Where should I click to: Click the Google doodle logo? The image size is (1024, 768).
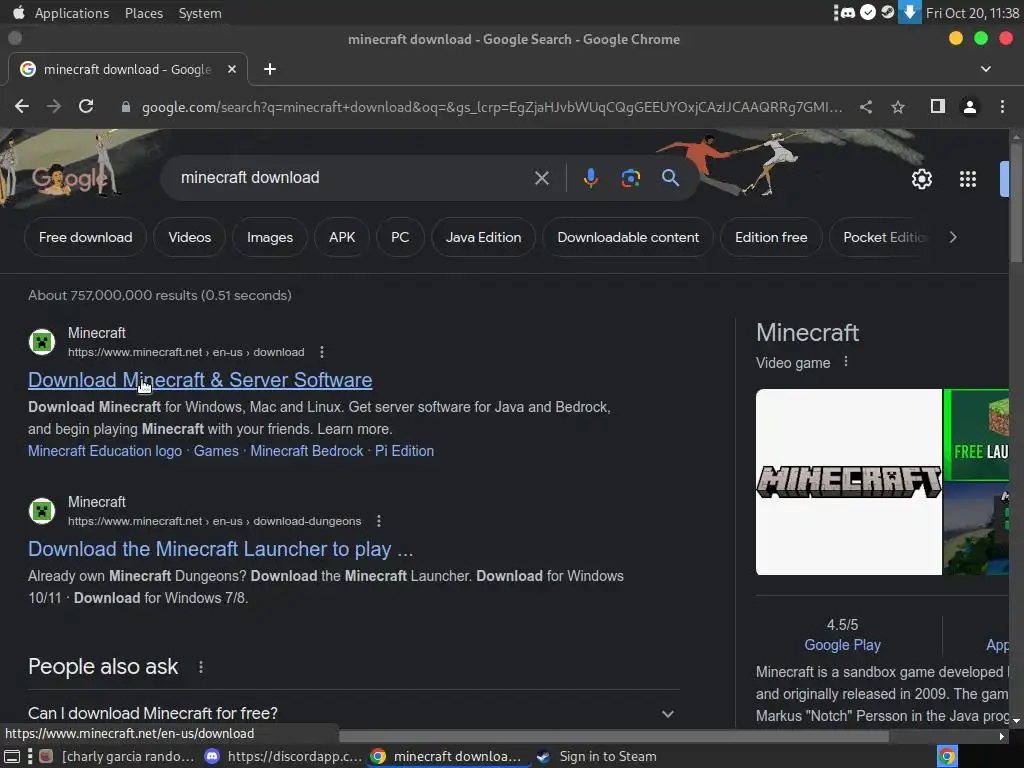point(69,178)
